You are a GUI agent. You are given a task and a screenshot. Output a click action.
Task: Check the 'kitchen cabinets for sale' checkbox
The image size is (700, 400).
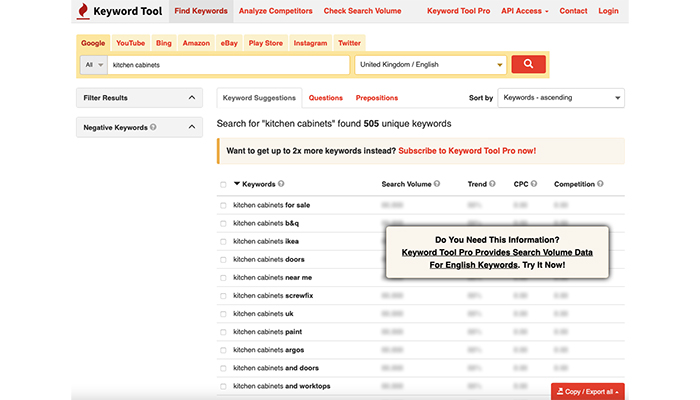coord(223,205)
